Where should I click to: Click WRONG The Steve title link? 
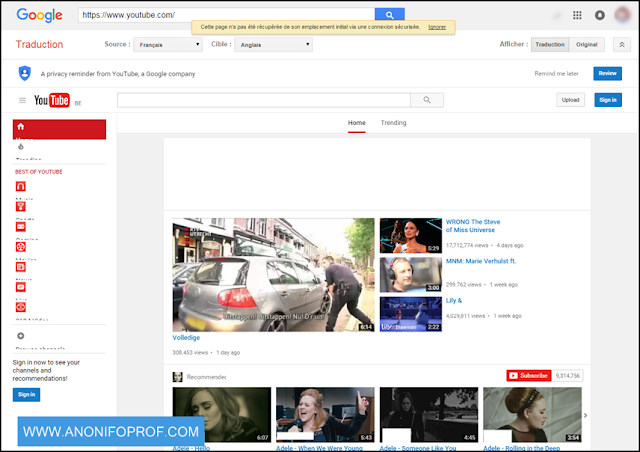[473, 226]
